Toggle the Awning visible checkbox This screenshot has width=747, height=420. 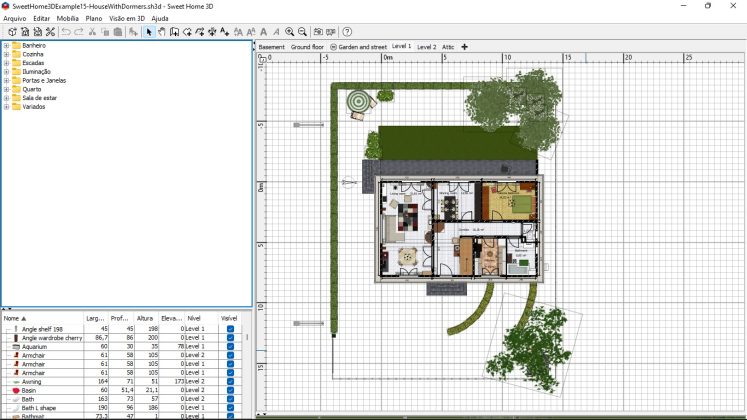(231, 381)
